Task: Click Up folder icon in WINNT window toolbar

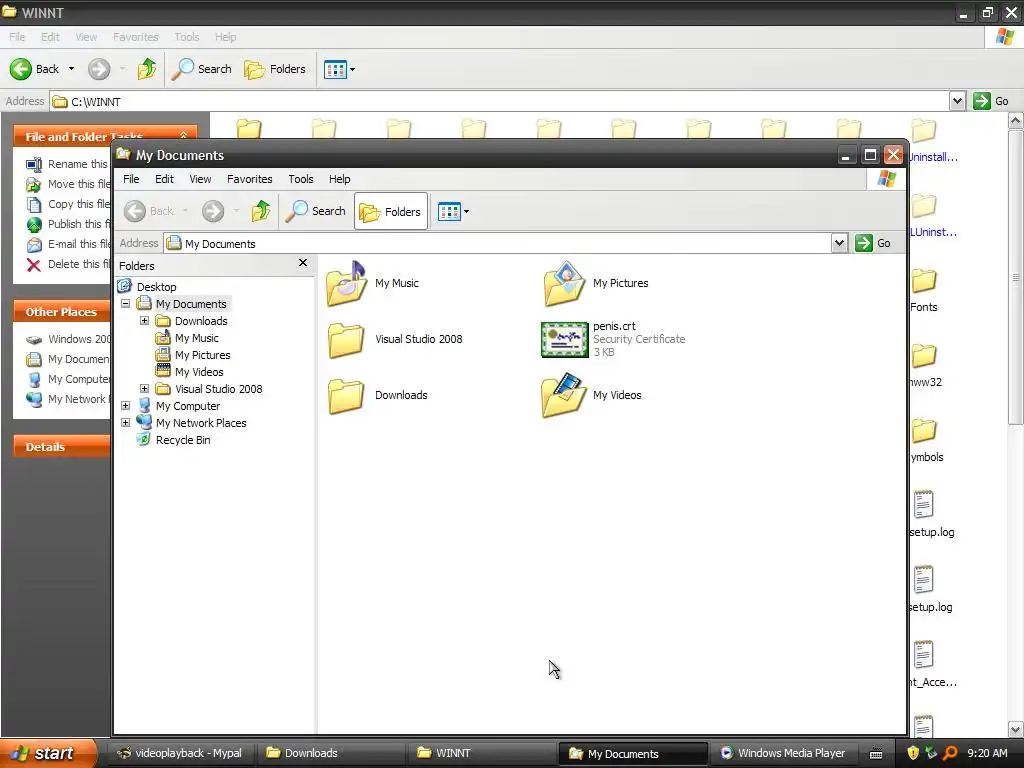Action: (x=147, y=69)
